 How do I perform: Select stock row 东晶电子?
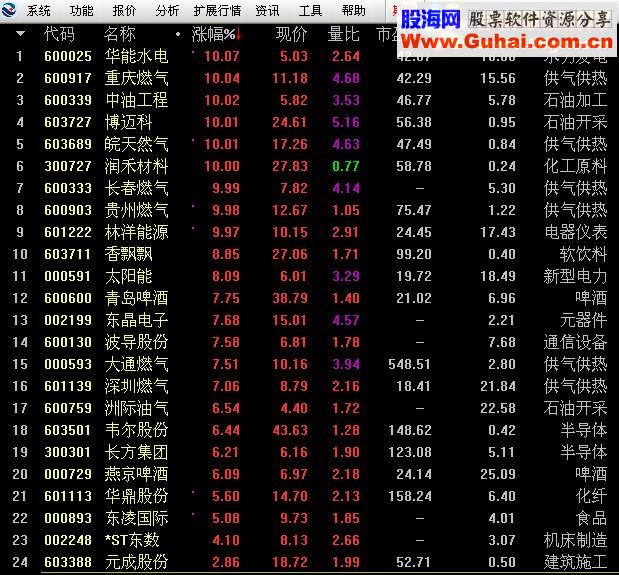(x=310, y=320)
